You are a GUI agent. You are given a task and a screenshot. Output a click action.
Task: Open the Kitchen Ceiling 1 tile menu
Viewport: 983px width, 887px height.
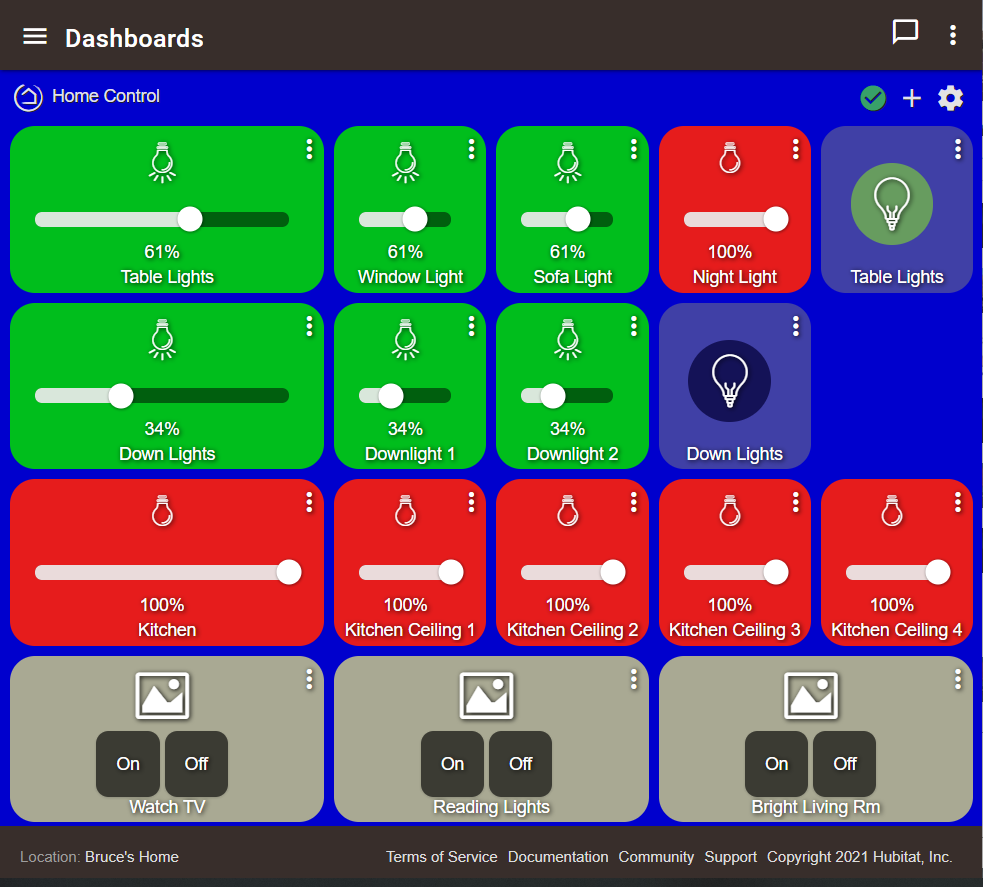[x=471, y=502]
